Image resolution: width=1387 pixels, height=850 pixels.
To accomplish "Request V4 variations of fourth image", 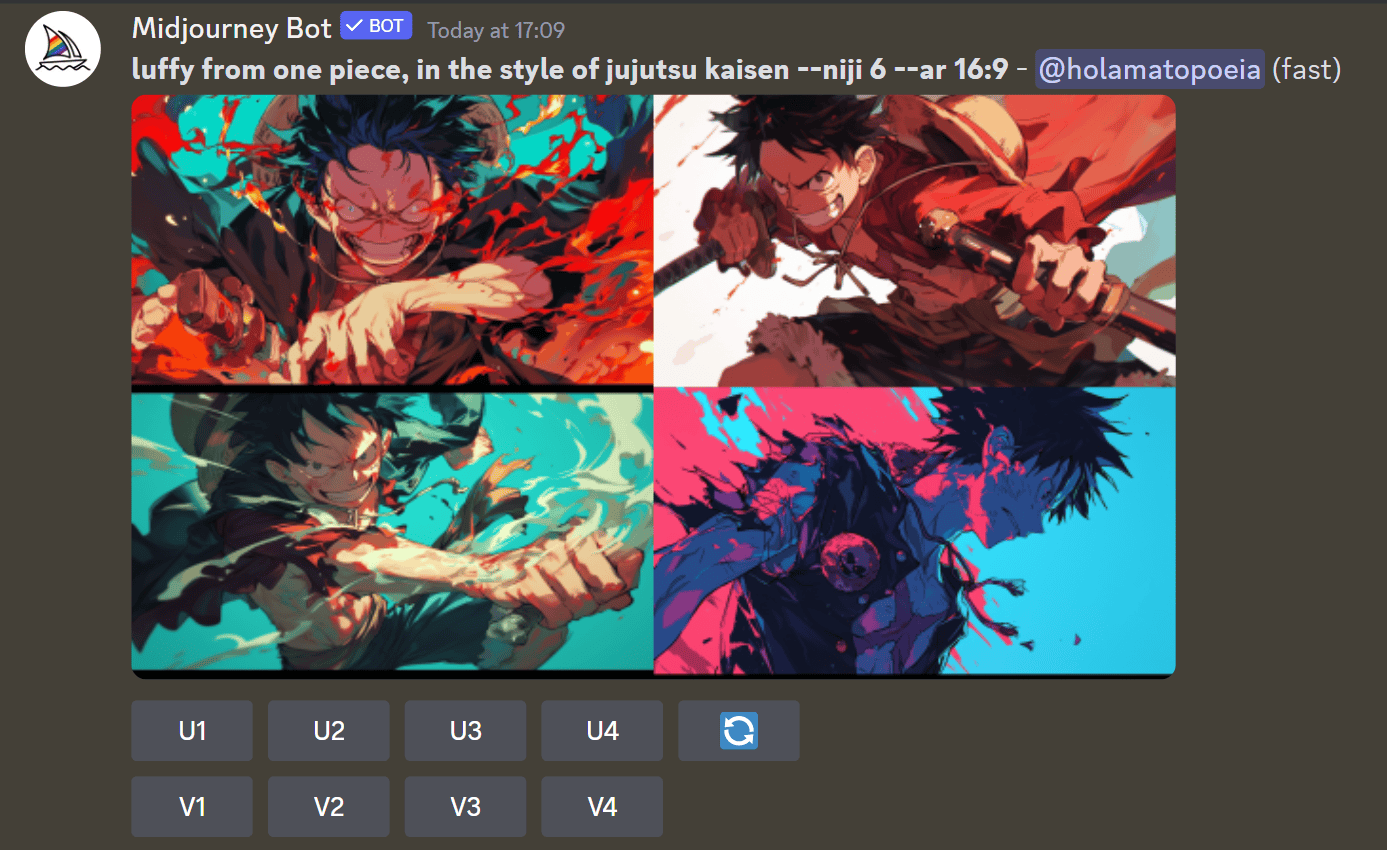I will coord(602,807).
